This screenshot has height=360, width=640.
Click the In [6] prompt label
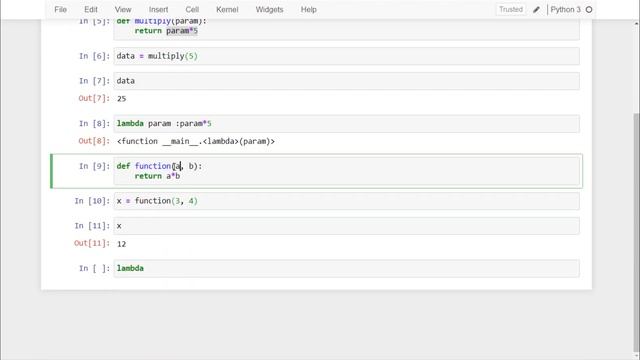(x=94, y=56)
